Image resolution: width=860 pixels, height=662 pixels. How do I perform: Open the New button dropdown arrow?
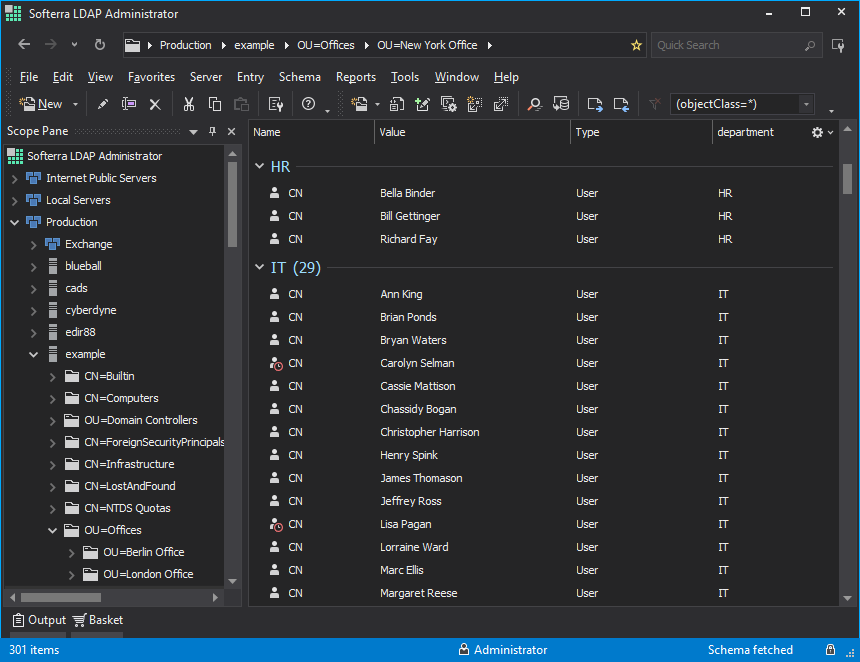click(x=75, y=104)
